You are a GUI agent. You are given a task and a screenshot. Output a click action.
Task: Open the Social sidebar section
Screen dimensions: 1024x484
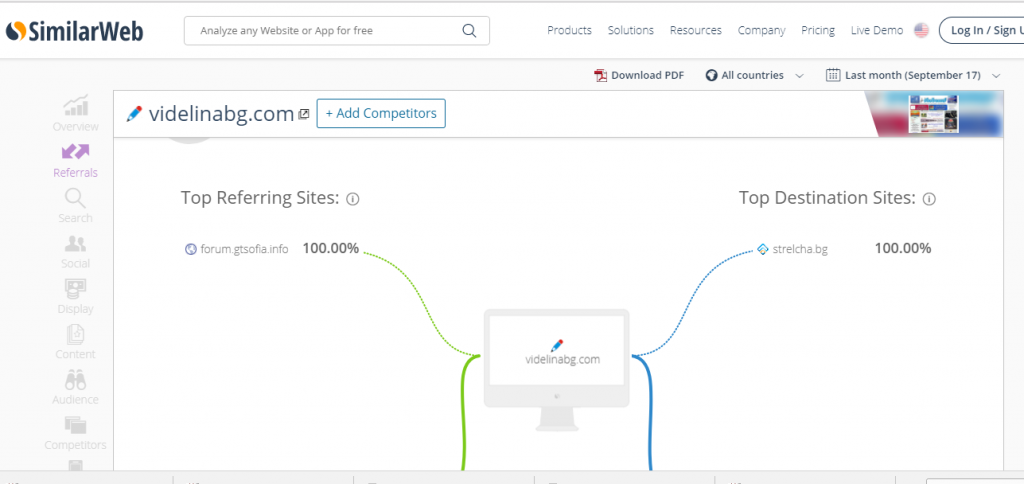[76, 251]
